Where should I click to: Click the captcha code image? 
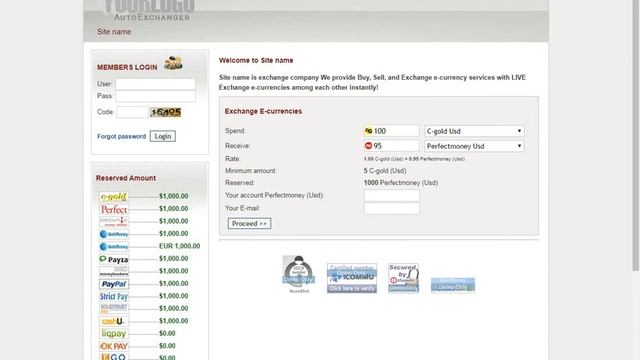[x=165, y=112]
